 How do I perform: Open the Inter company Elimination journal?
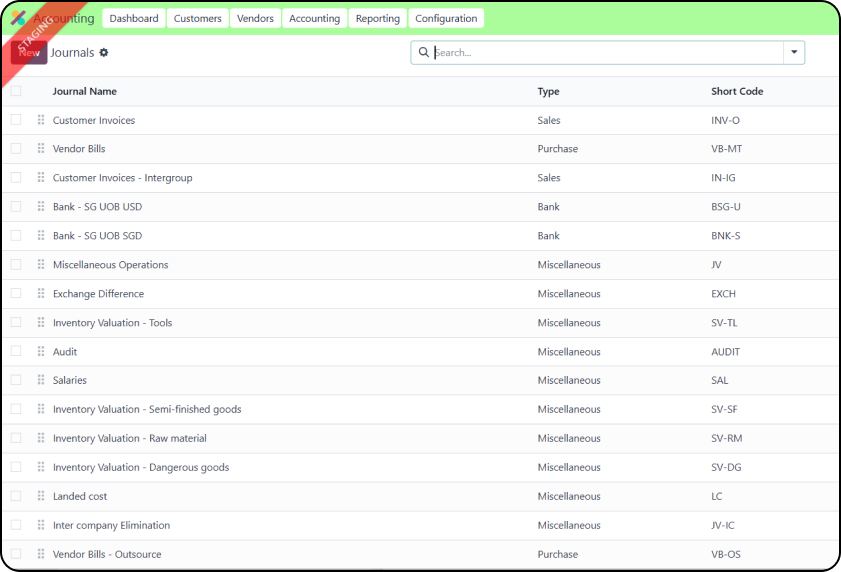(111, 525)
